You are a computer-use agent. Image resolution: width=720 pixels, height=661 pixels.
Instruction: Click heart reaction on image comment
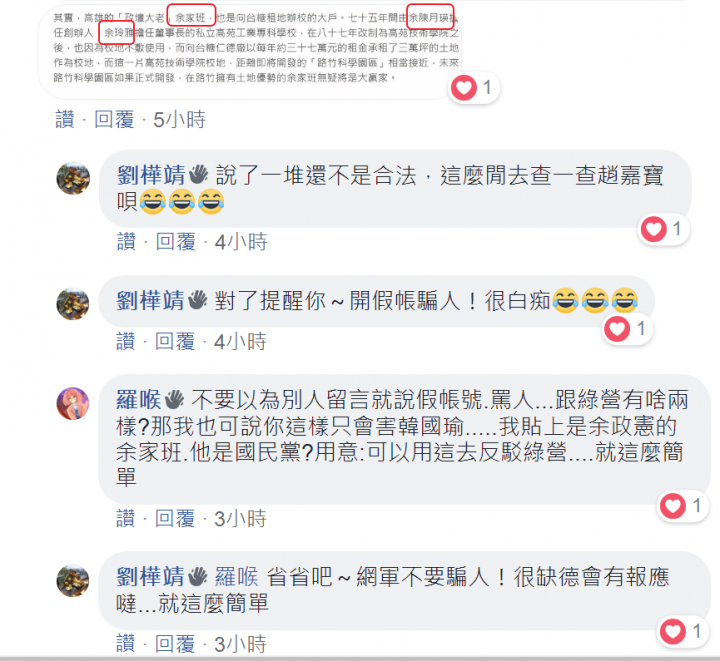[x=473, y=88]
